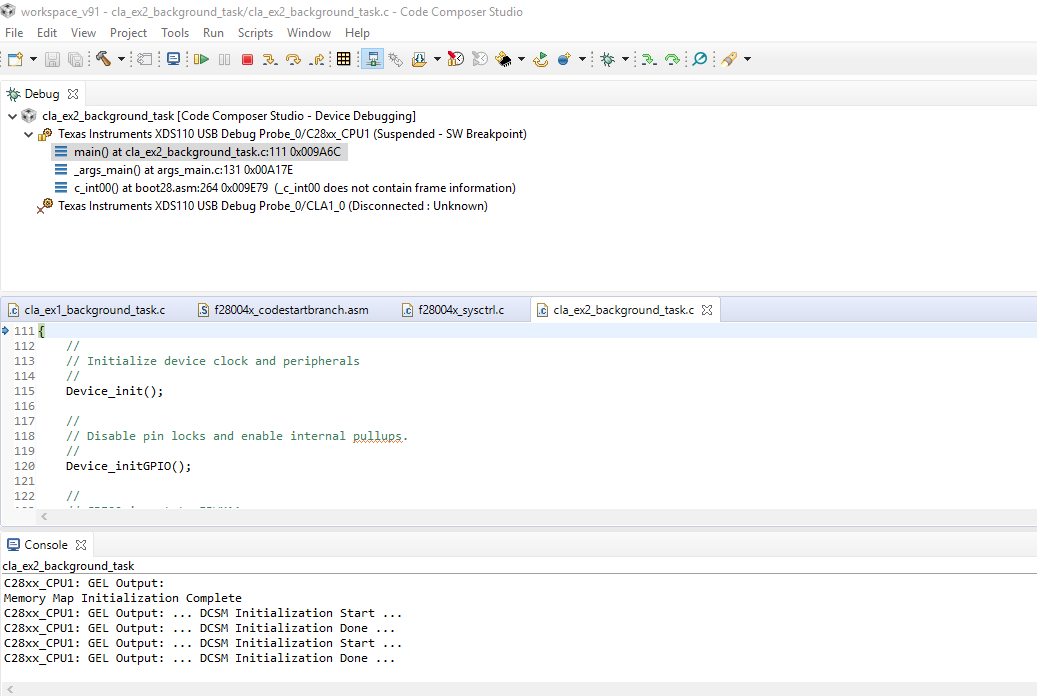Click the Step Return arrow icon
This screenshot has width=1037, height=696.
(x=318, y=59)
